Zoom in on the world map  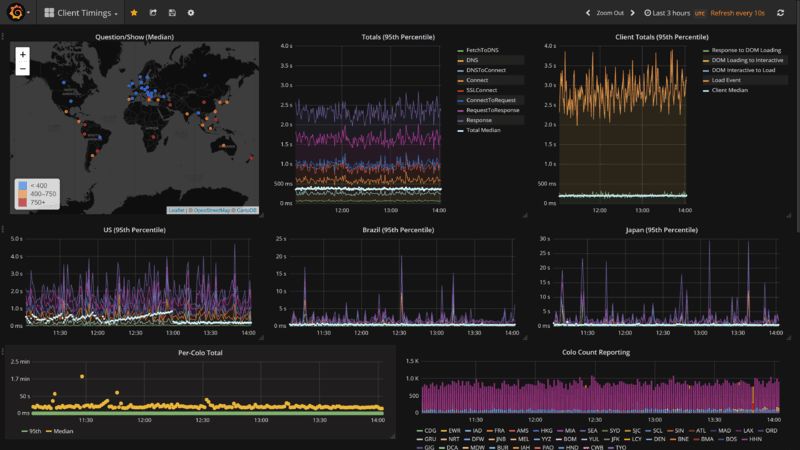pos(22,55)
